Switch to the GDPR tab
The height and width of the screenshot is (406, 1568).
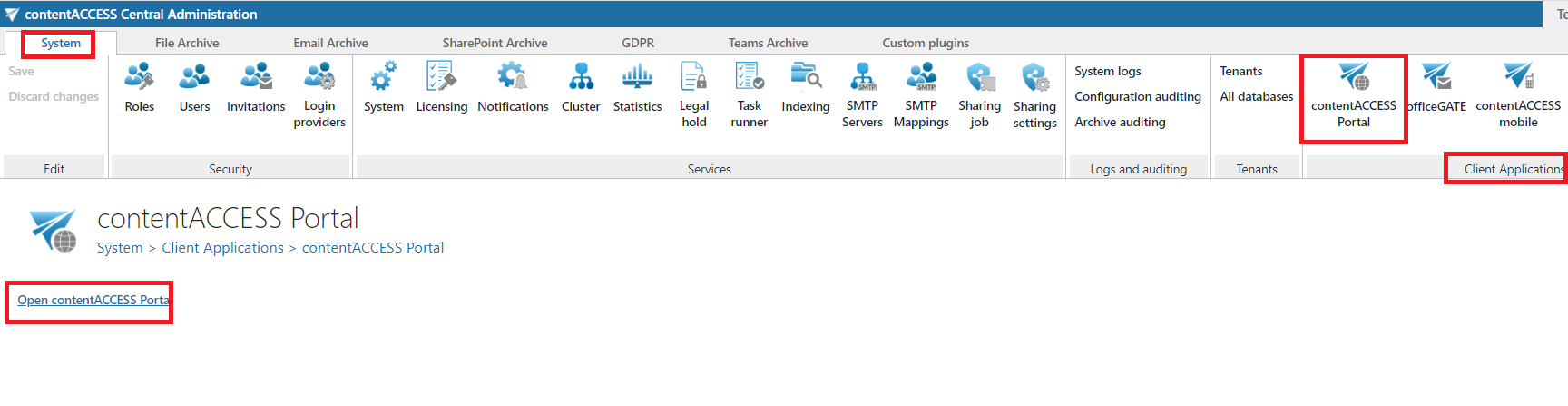[638, 43]
